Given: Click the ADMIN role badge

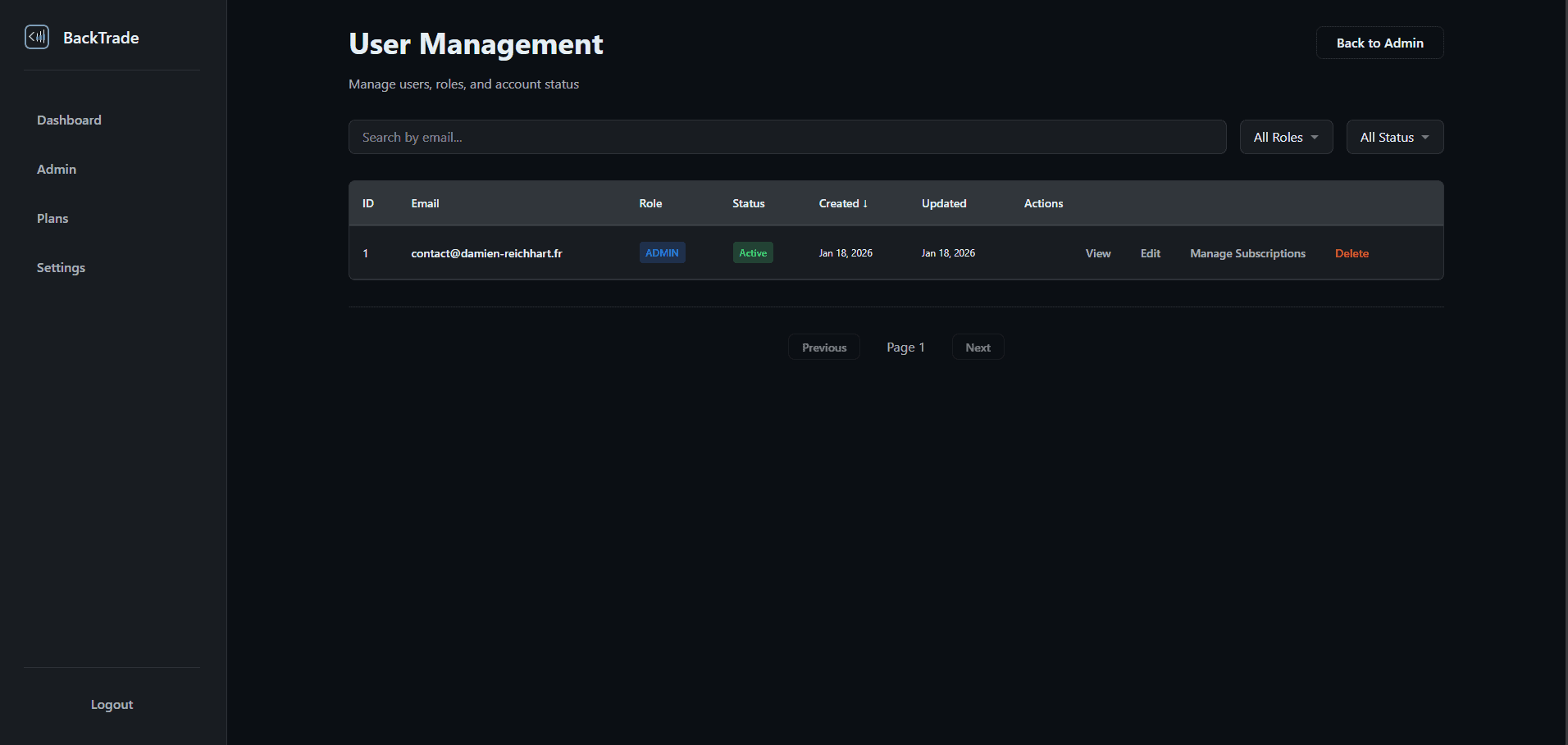Looking at the screenshot, I should 662,252.
